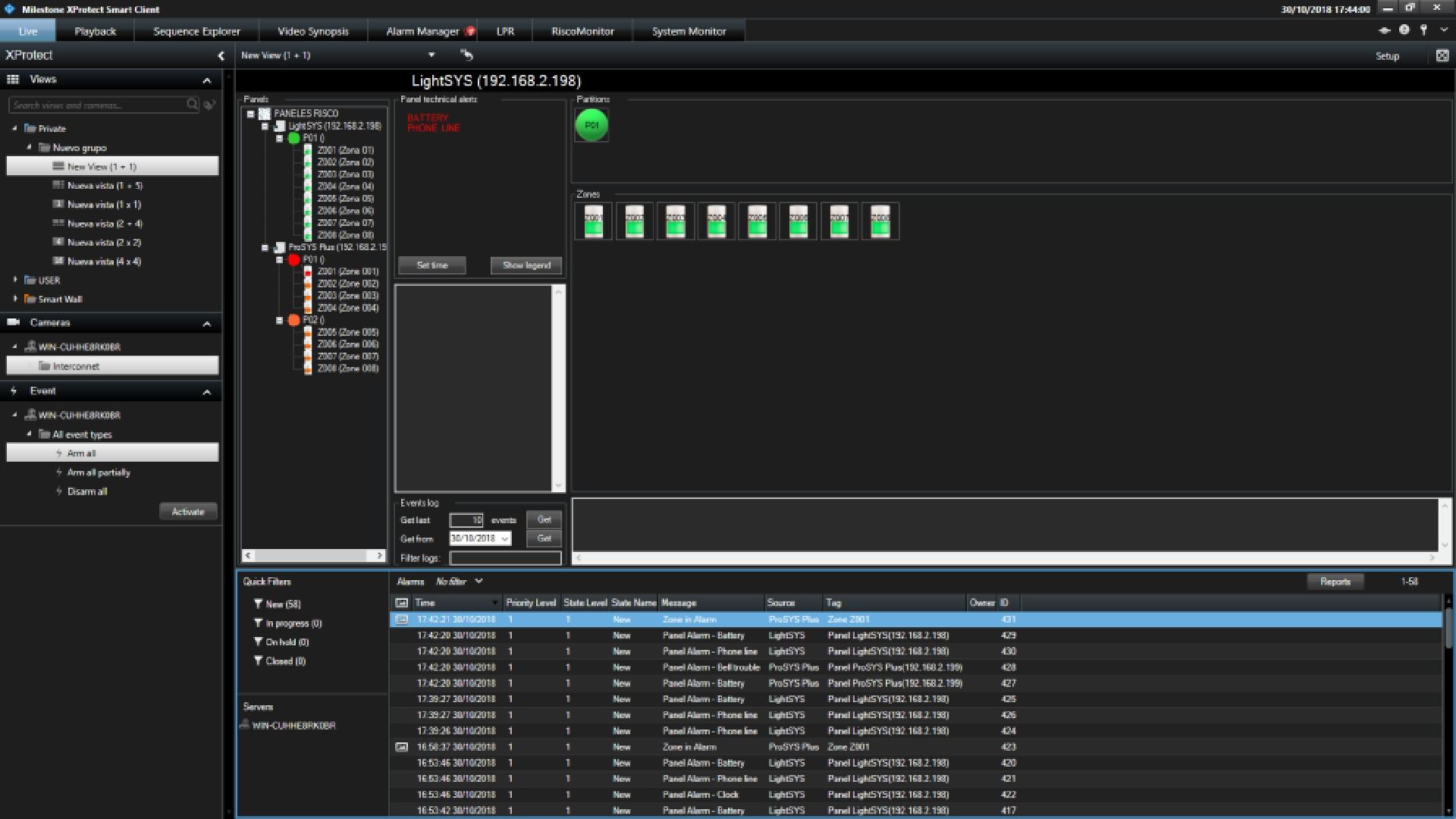
Task: Click green P01 partition button
Action: click(x=591, y=125)
